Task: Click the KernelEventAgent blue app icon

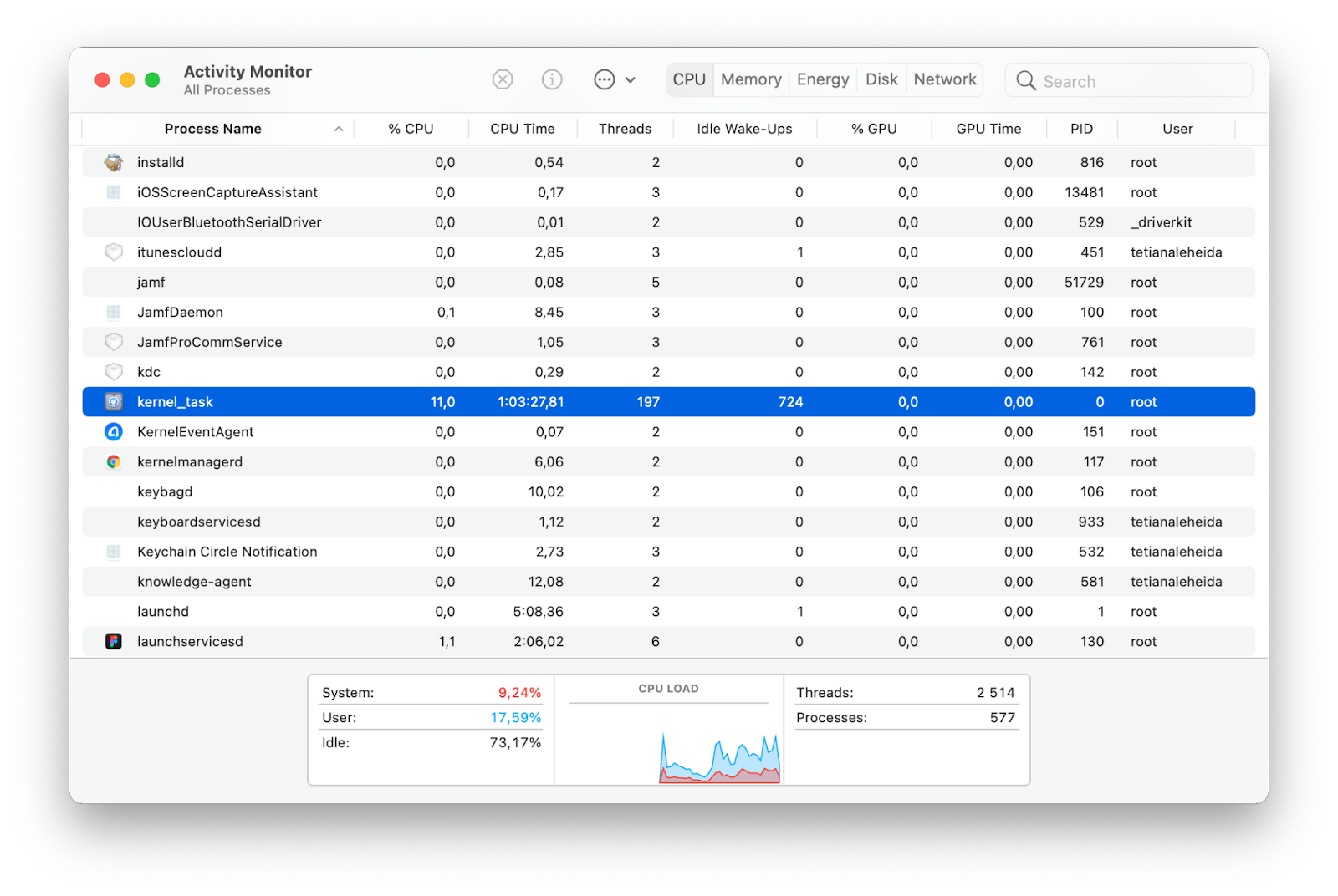Action: [x=114, y=432]
